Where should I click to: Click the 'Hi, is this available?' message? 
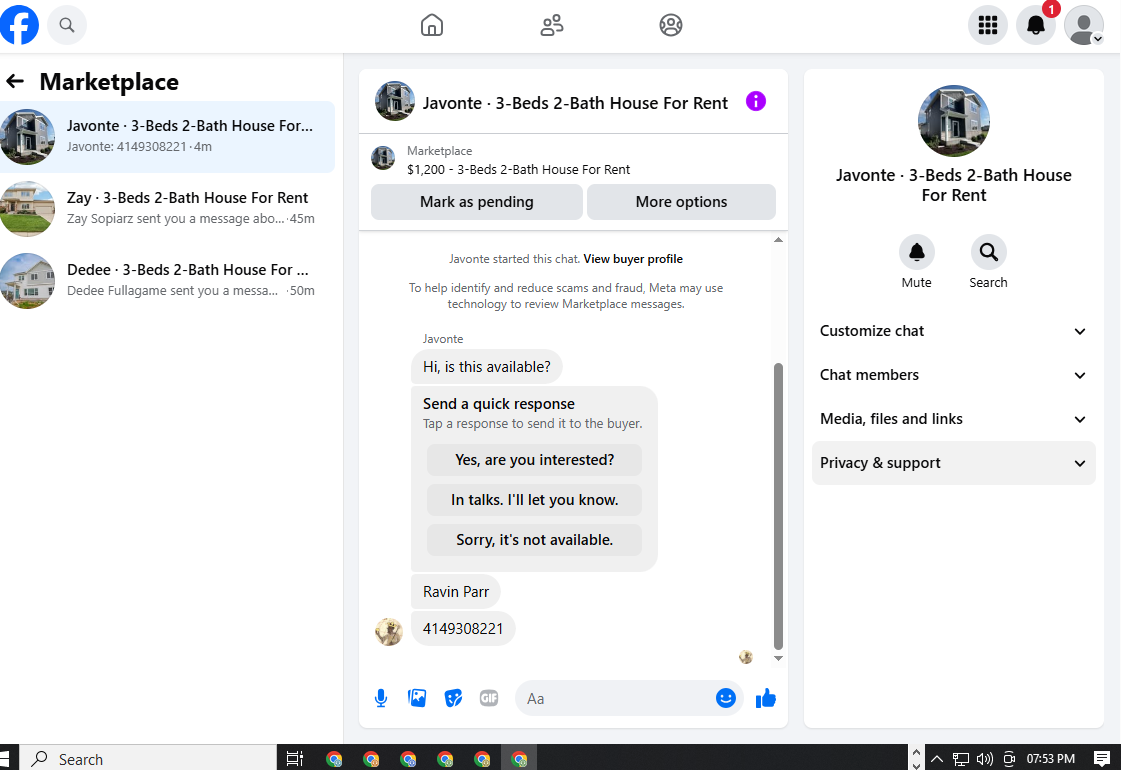486,367
